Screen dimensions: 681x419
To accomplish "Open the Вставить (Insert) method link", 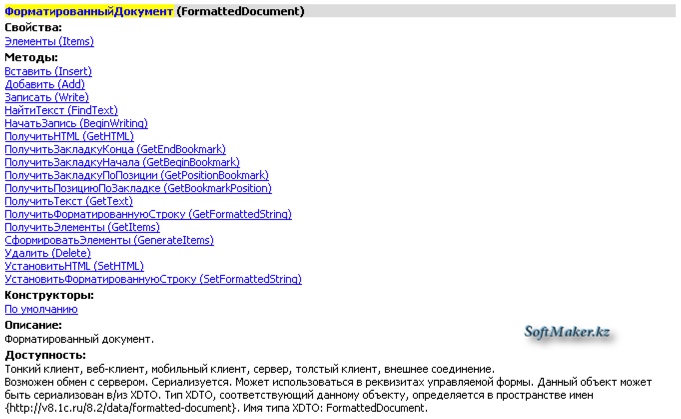I will 48,71.
